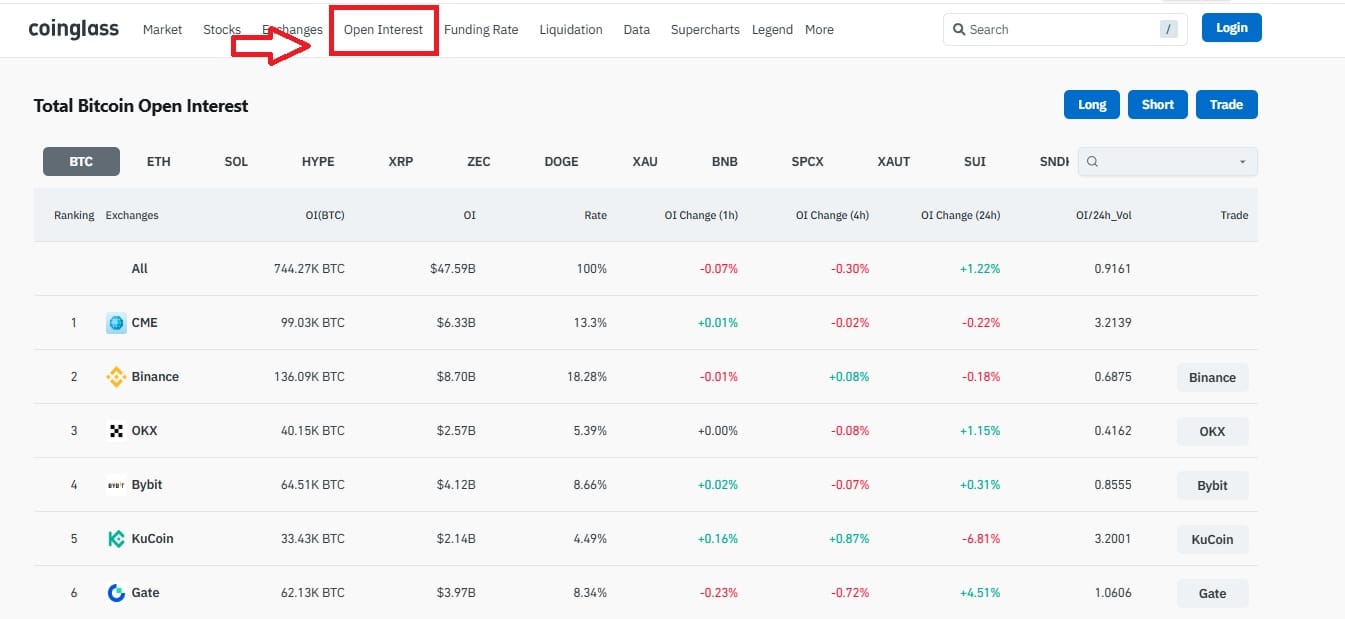
Task: Click the KuCoin exchange logo icon
Action: point(116,539)
